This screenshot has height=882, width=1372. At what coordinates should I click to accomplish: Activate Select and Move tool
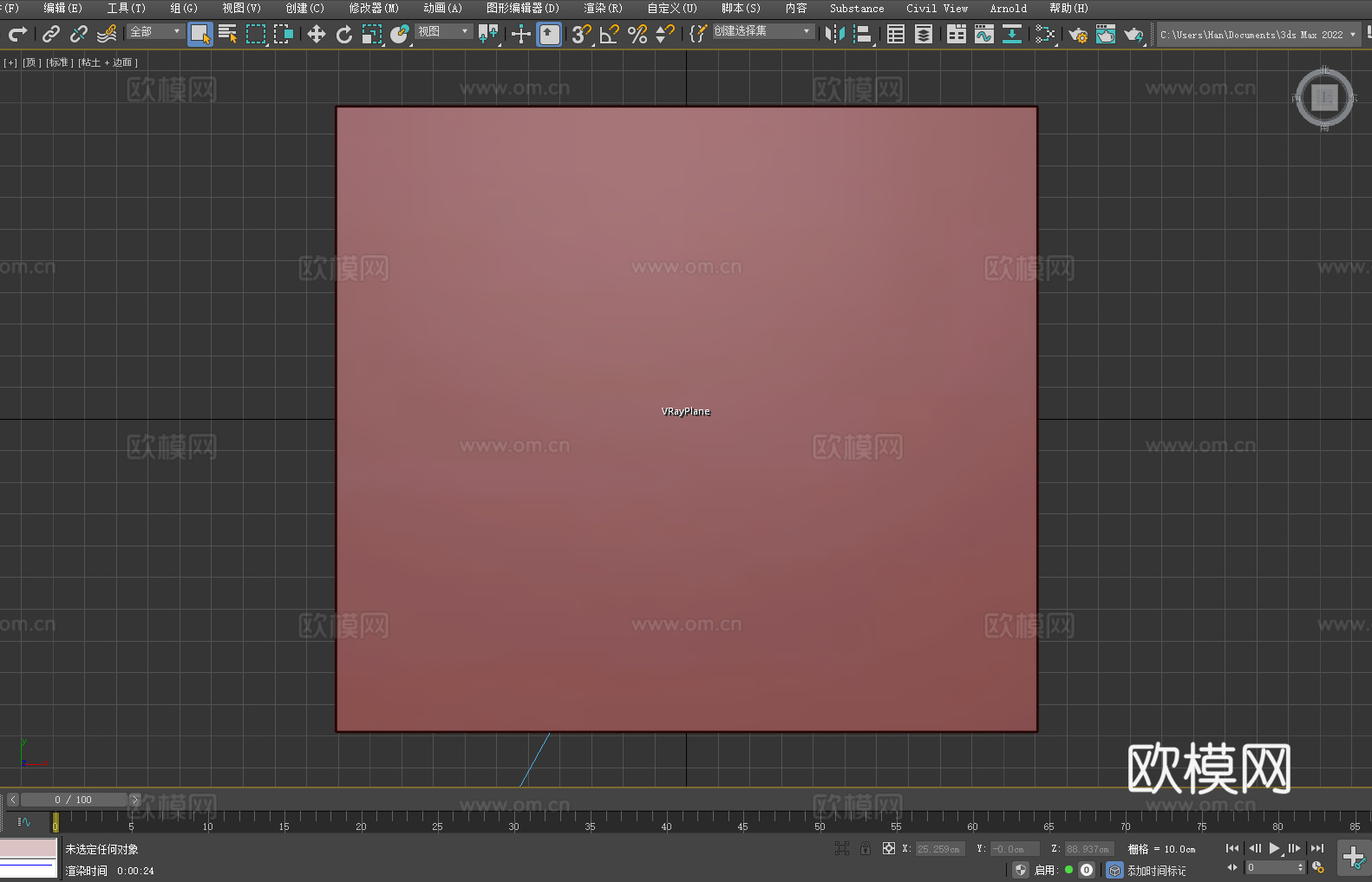[x=317, y=34]
